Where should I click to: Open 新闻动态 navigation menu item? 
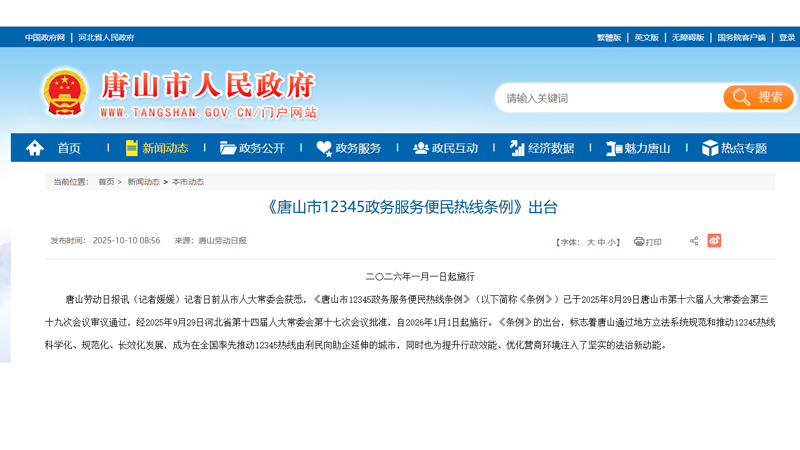tap(165, 148)
